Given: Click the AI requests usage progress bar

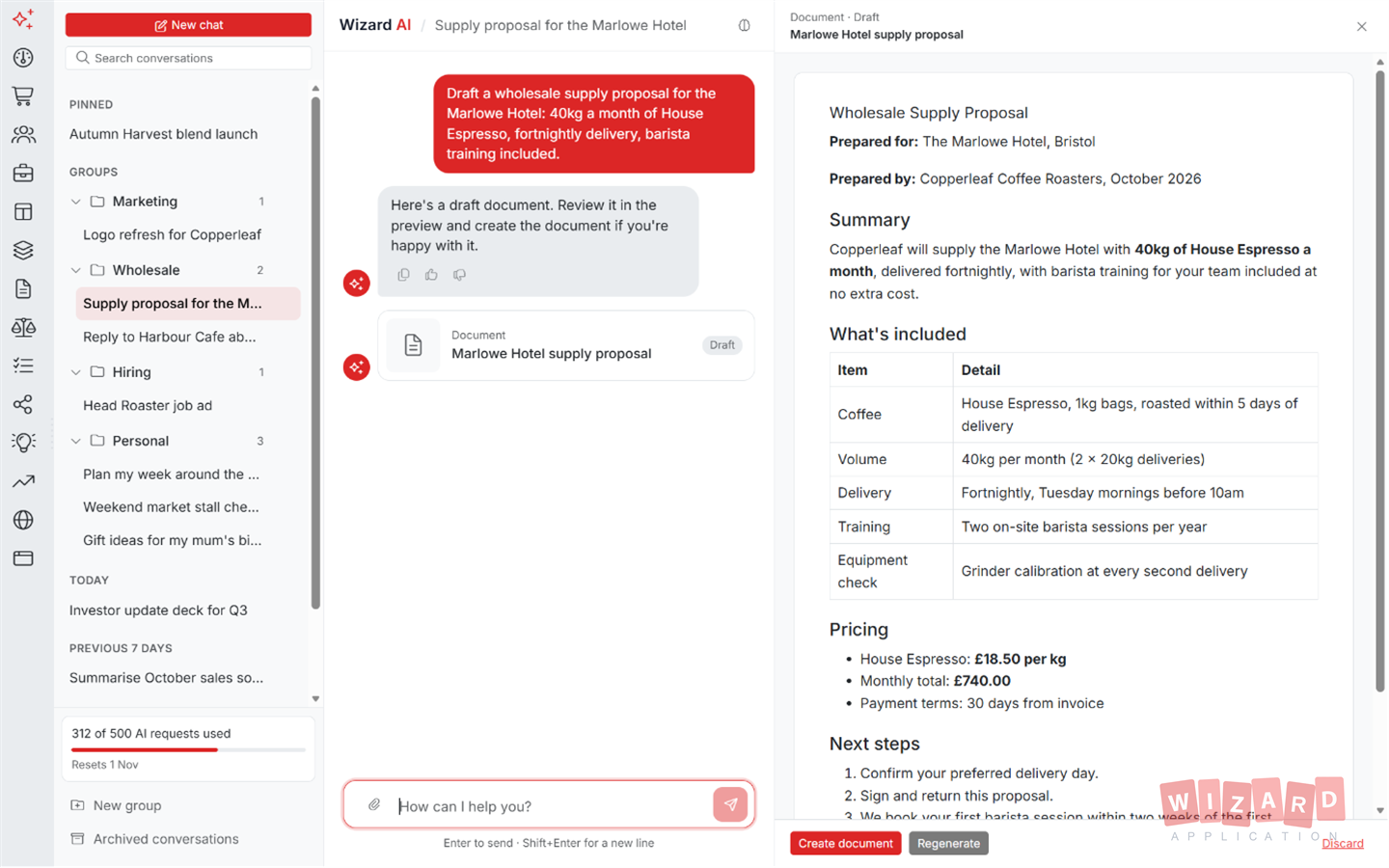Looking at the screenshot, I should click(x=188, y=749).
